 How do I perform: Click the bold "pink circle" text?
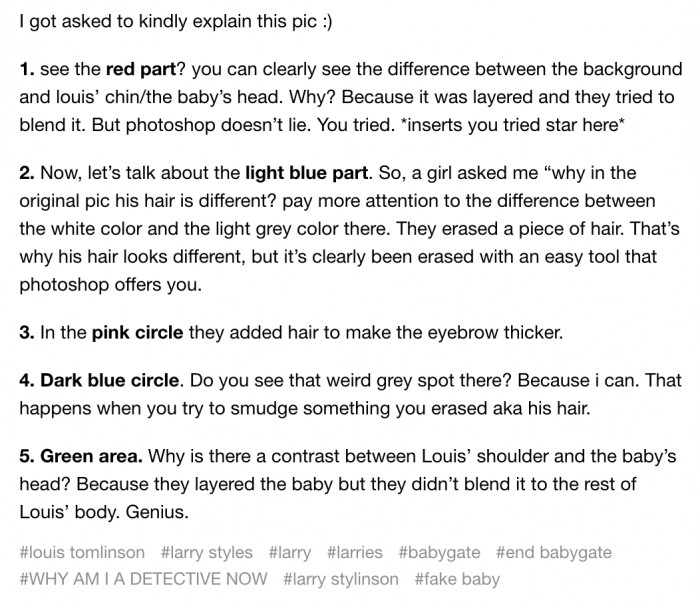pyautogui.click(x=138, y=332)
